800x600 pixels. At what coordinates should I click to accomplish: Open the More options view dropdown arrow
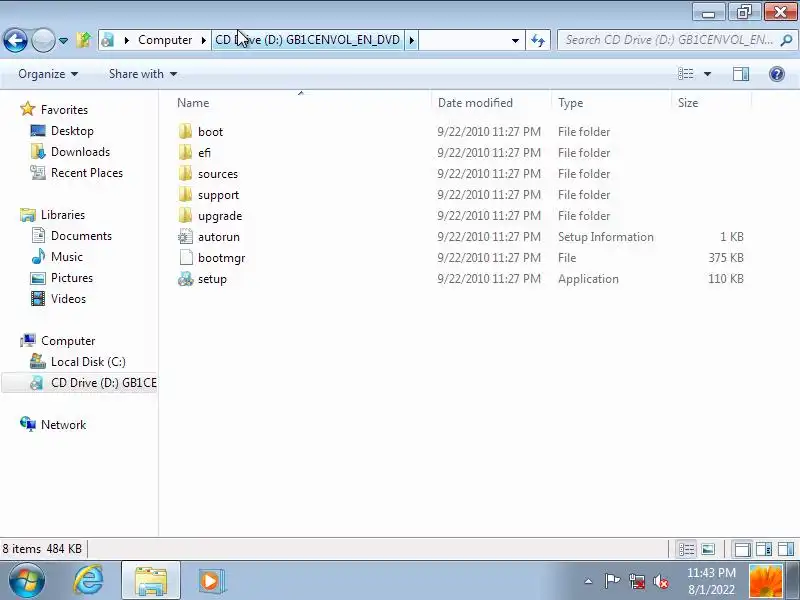pyautogui.click(x=708, y=74)
